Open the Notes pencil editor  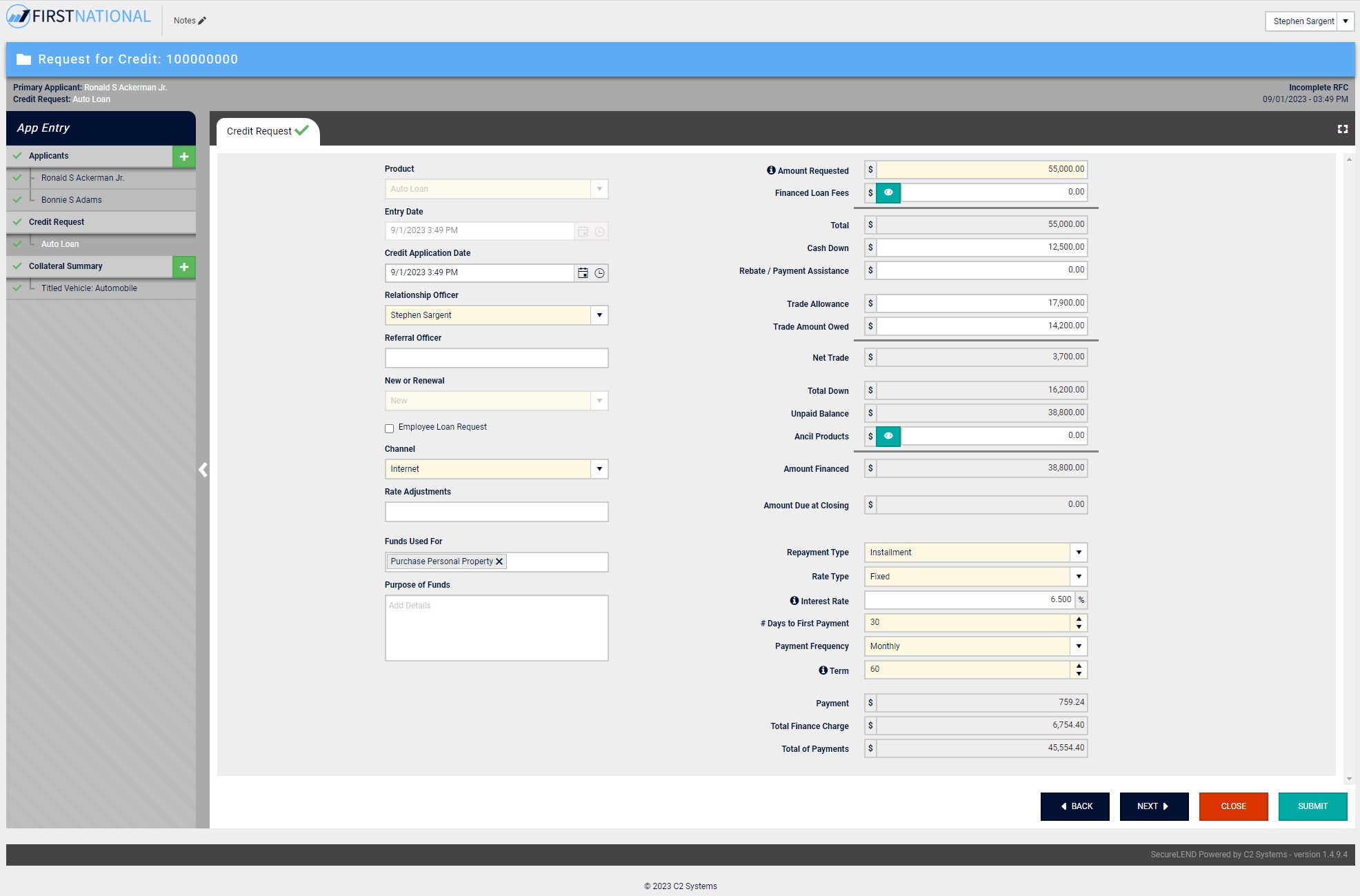tap(202, 21)
